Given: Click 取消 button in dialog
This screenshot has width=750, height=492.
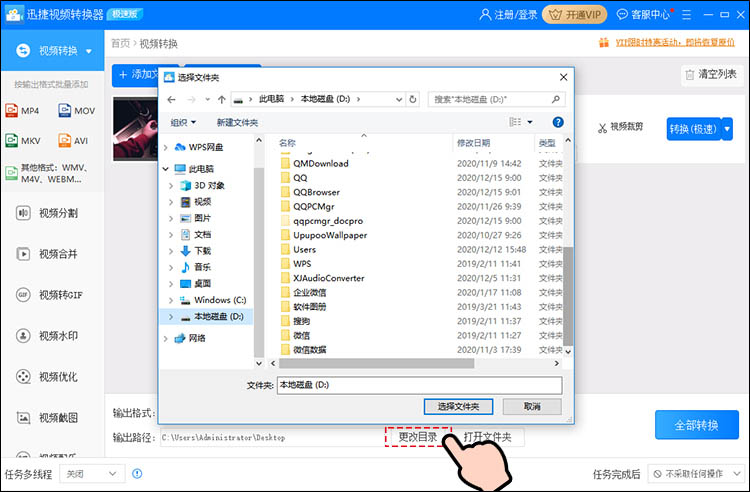Looking at the screenshot, I should tap(532, 406).
